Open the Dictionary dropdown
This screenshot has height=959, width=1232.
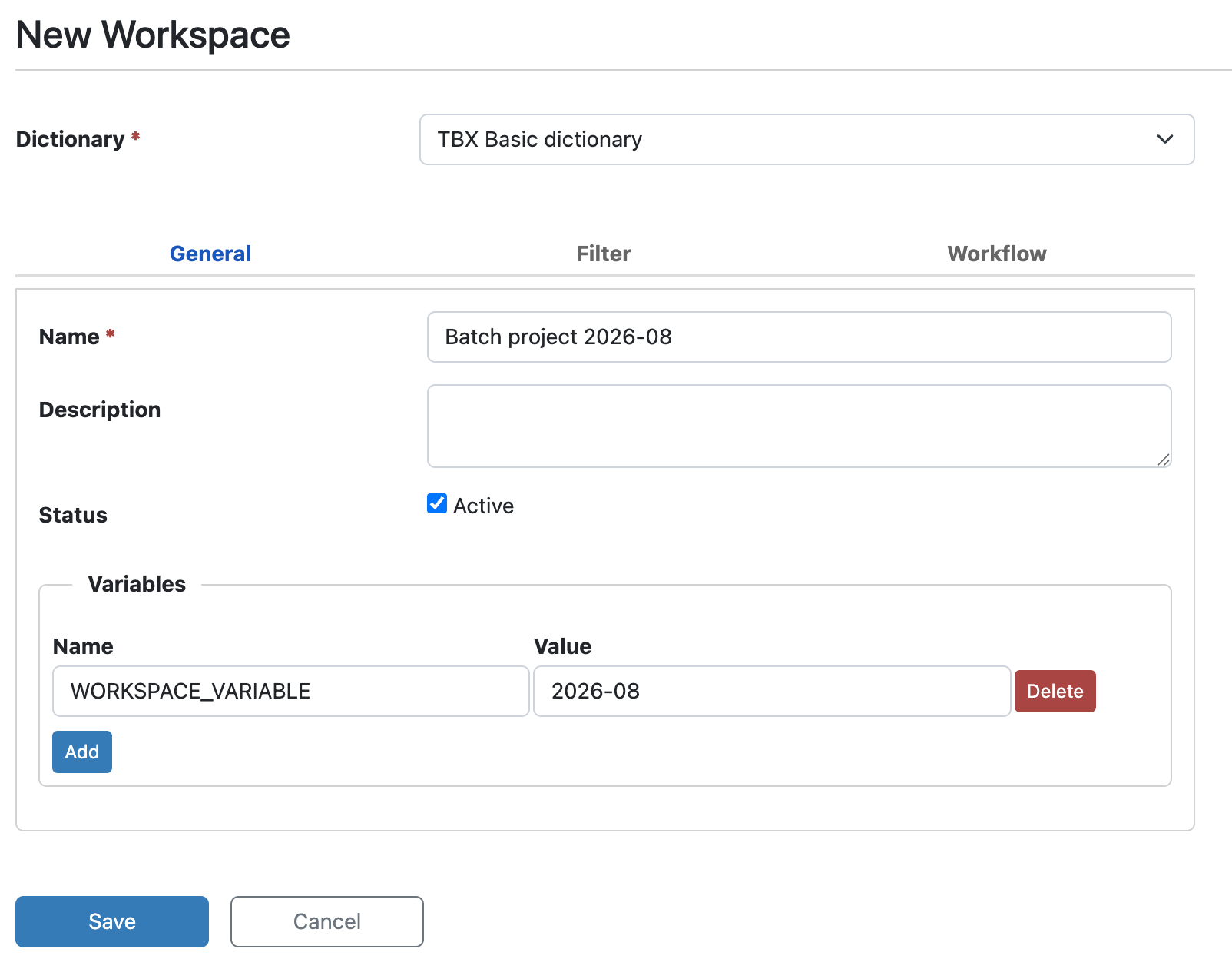pyautogui.click(x=806, y=139)
